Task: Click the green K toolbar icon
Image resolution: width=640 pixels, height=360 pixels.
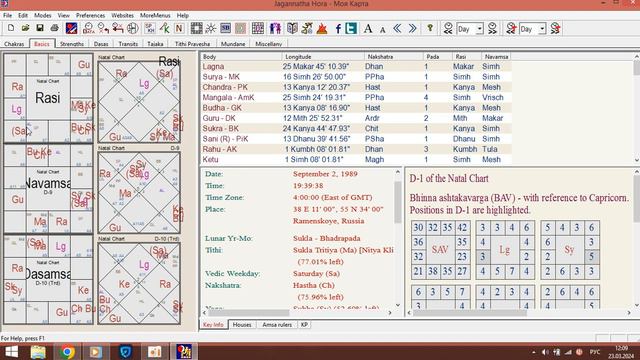Action: [x=164, y=28]
